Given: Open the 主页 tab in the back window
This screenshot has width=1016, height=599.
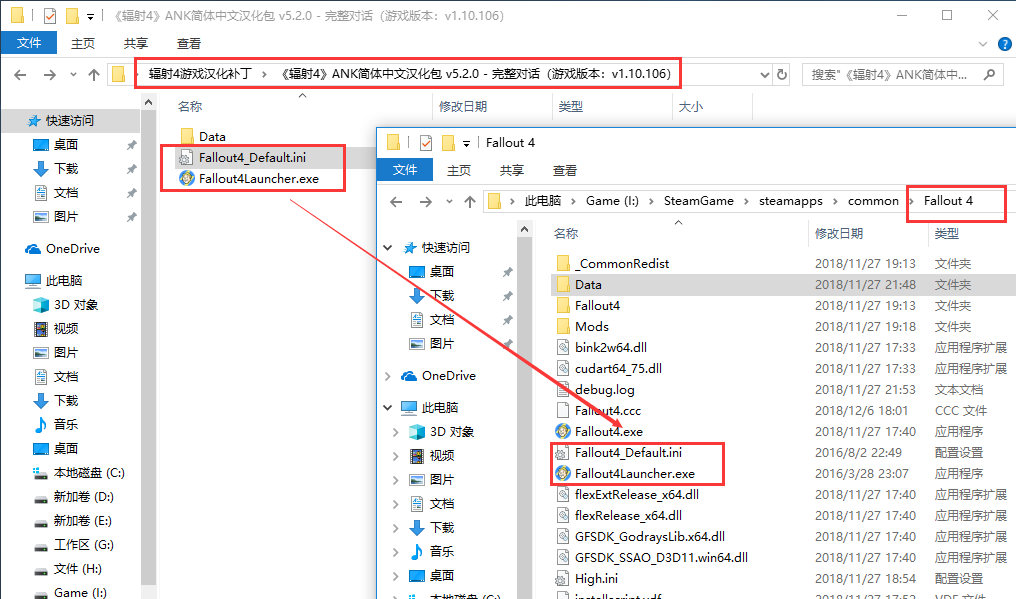Looking at the screenshot, I should click(83, 43).
